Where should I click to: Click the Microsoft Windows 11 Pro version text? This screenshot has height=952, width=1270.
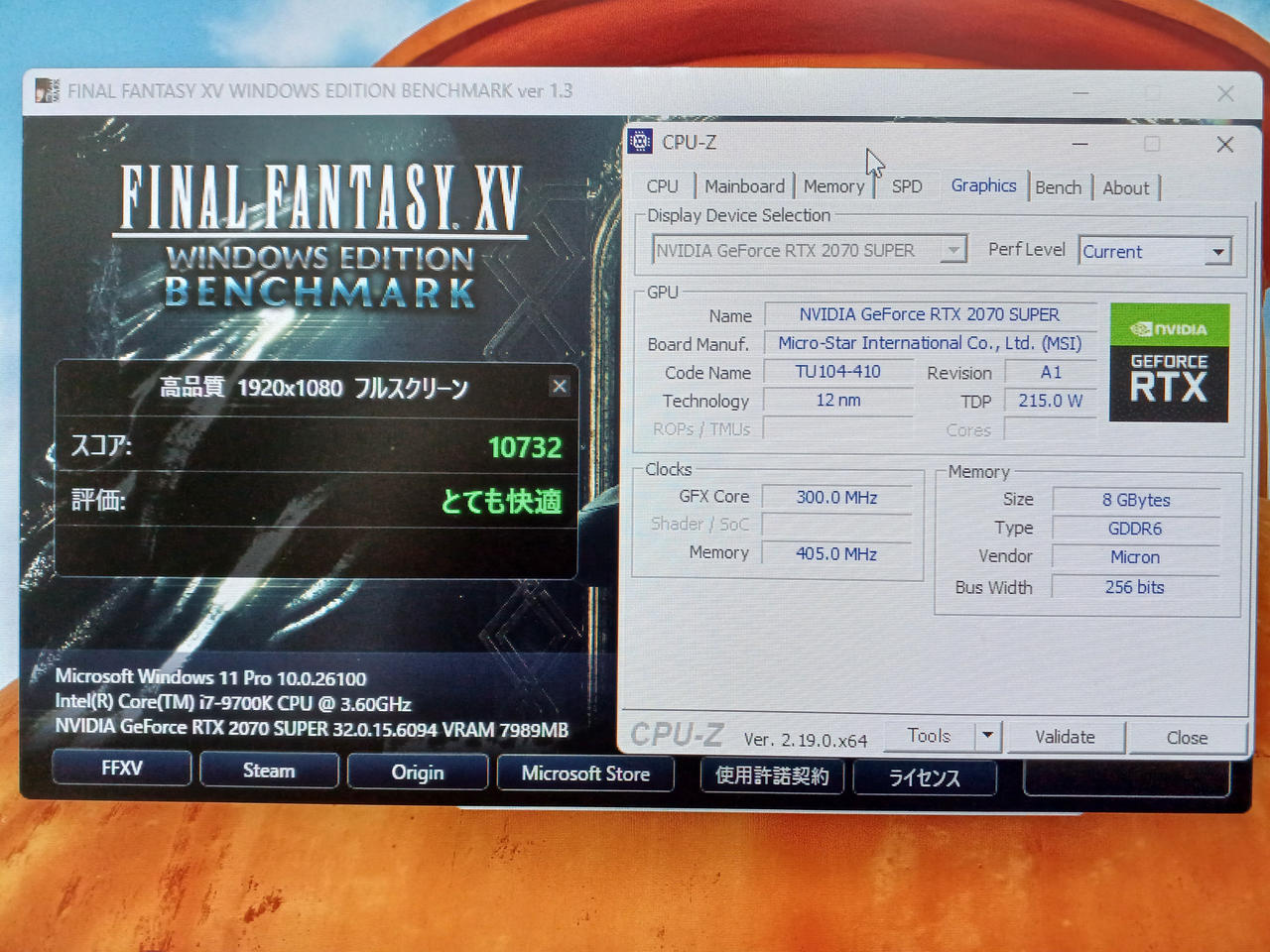(x=210, y=677)
